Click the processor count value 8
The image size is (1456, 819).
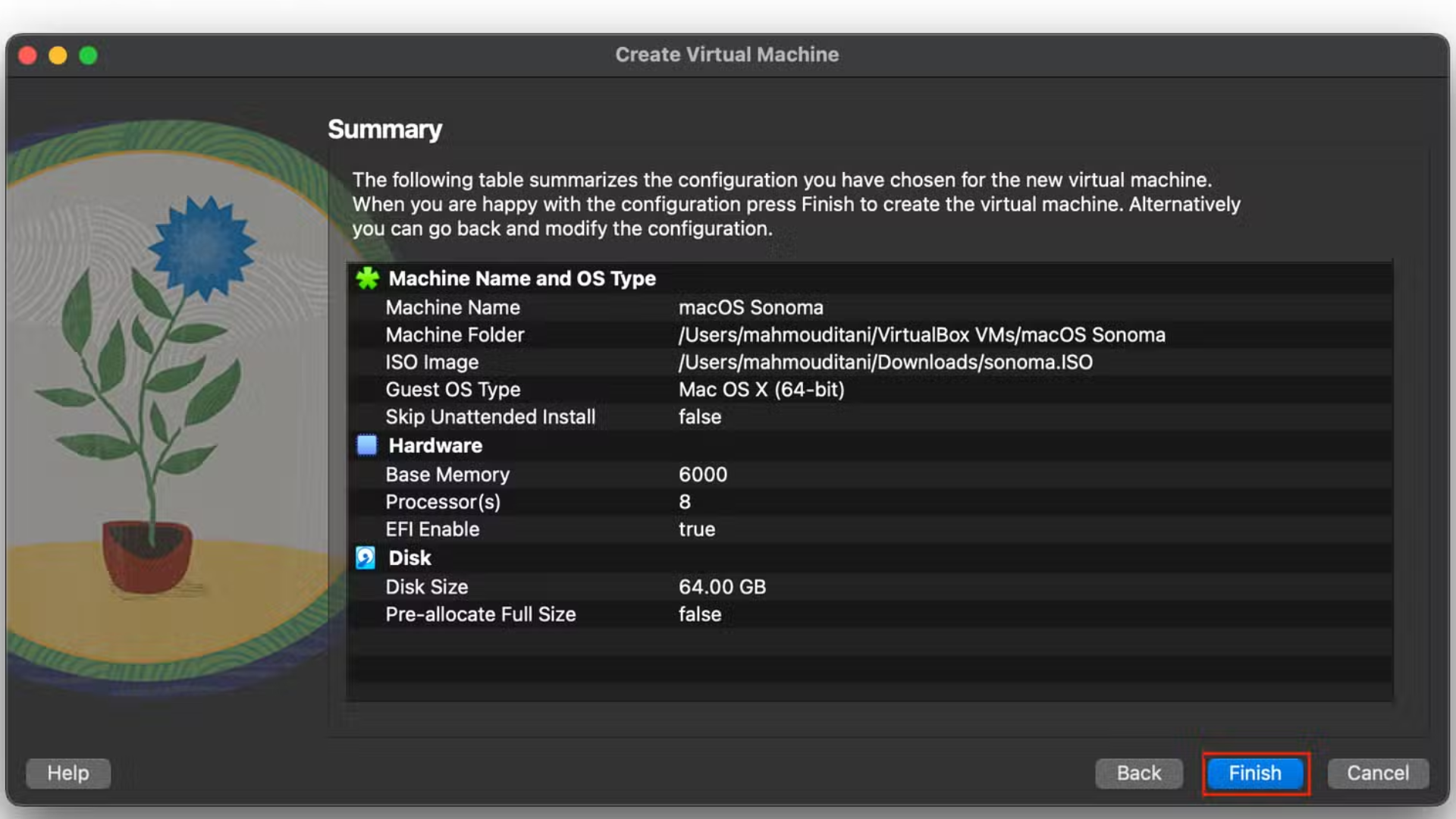coord(685,501)
